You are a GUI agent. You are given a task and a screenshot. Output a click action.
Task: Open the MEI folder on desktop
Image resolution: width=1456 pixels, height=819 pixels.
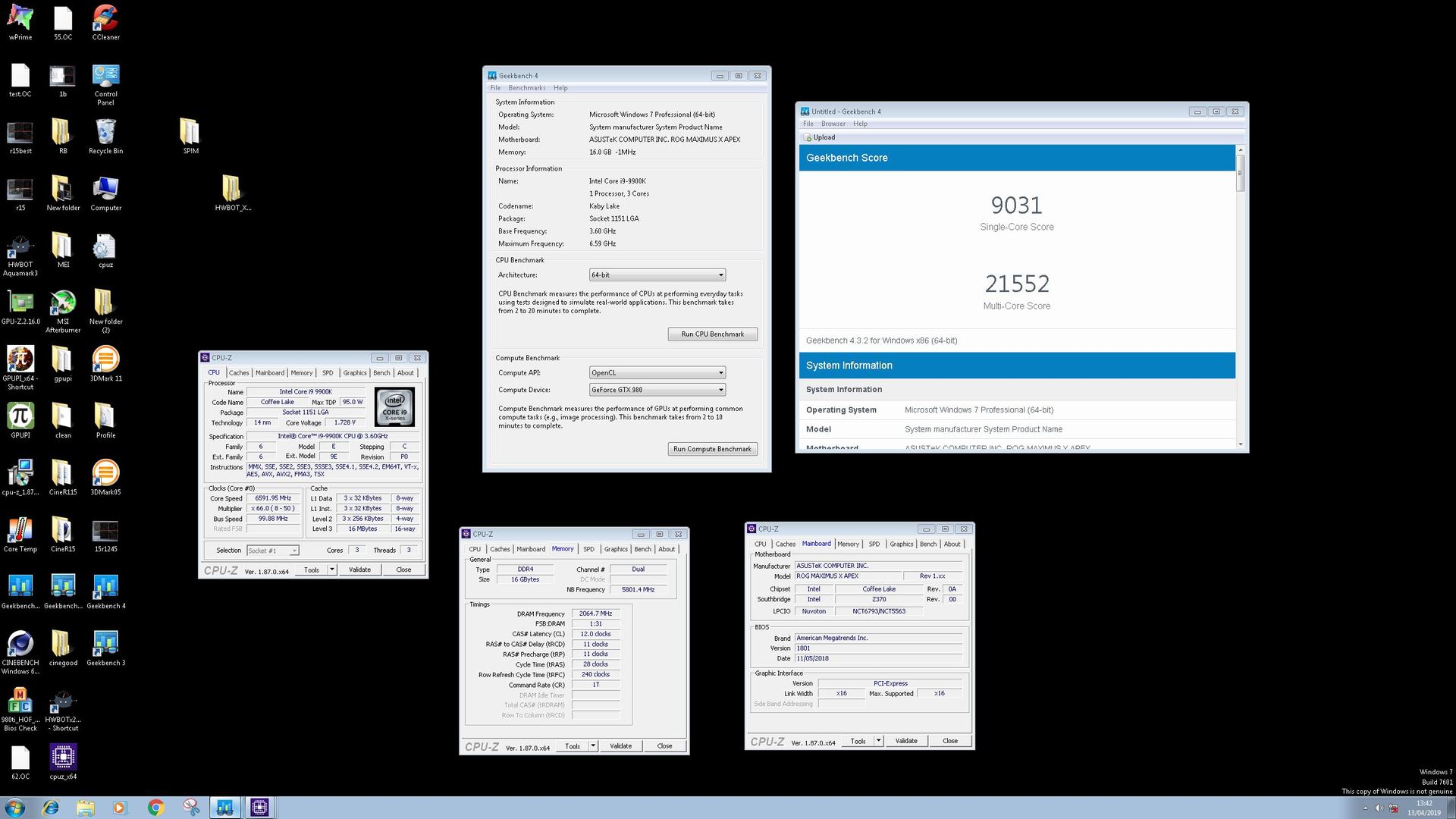63,250
